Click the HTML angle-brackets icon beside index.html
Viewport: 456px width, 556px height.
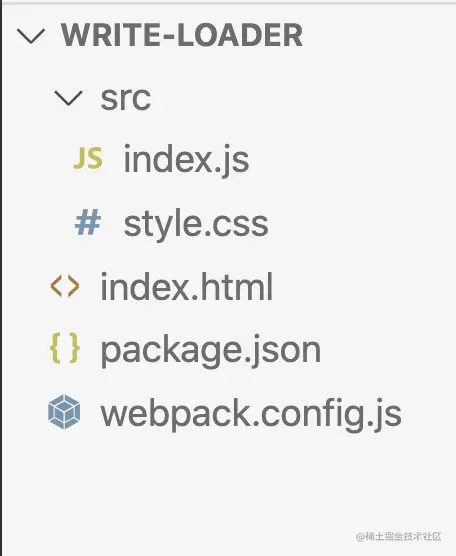click(x=65, y=286)
